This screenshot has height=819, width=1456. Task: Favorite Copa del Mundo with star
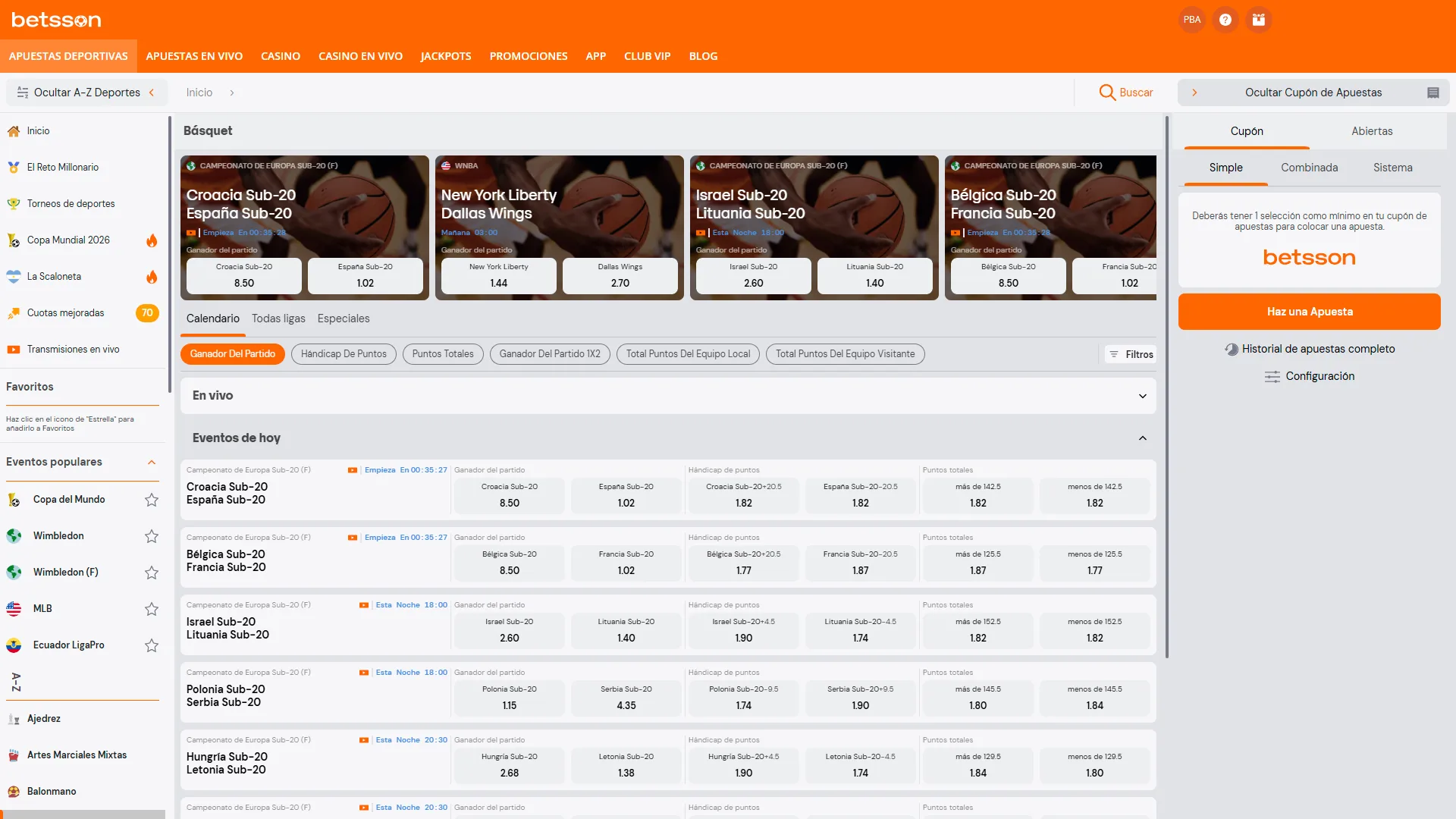click(152, 500)
